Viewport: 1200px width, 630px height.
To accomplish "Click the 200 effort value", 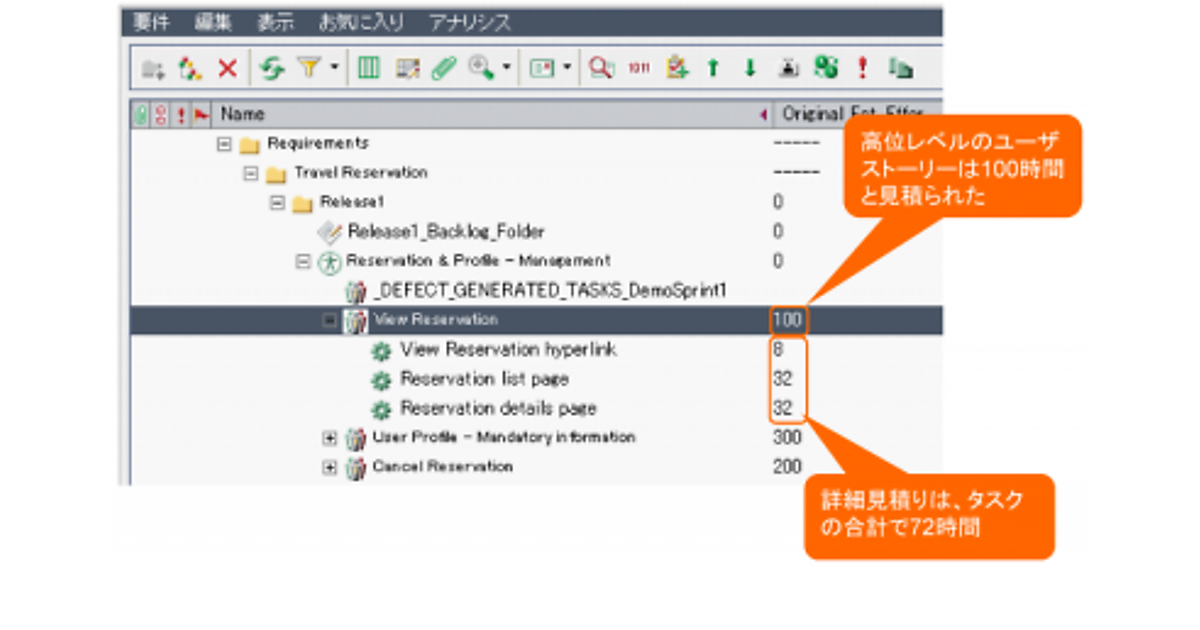I will tap(787, 467).
